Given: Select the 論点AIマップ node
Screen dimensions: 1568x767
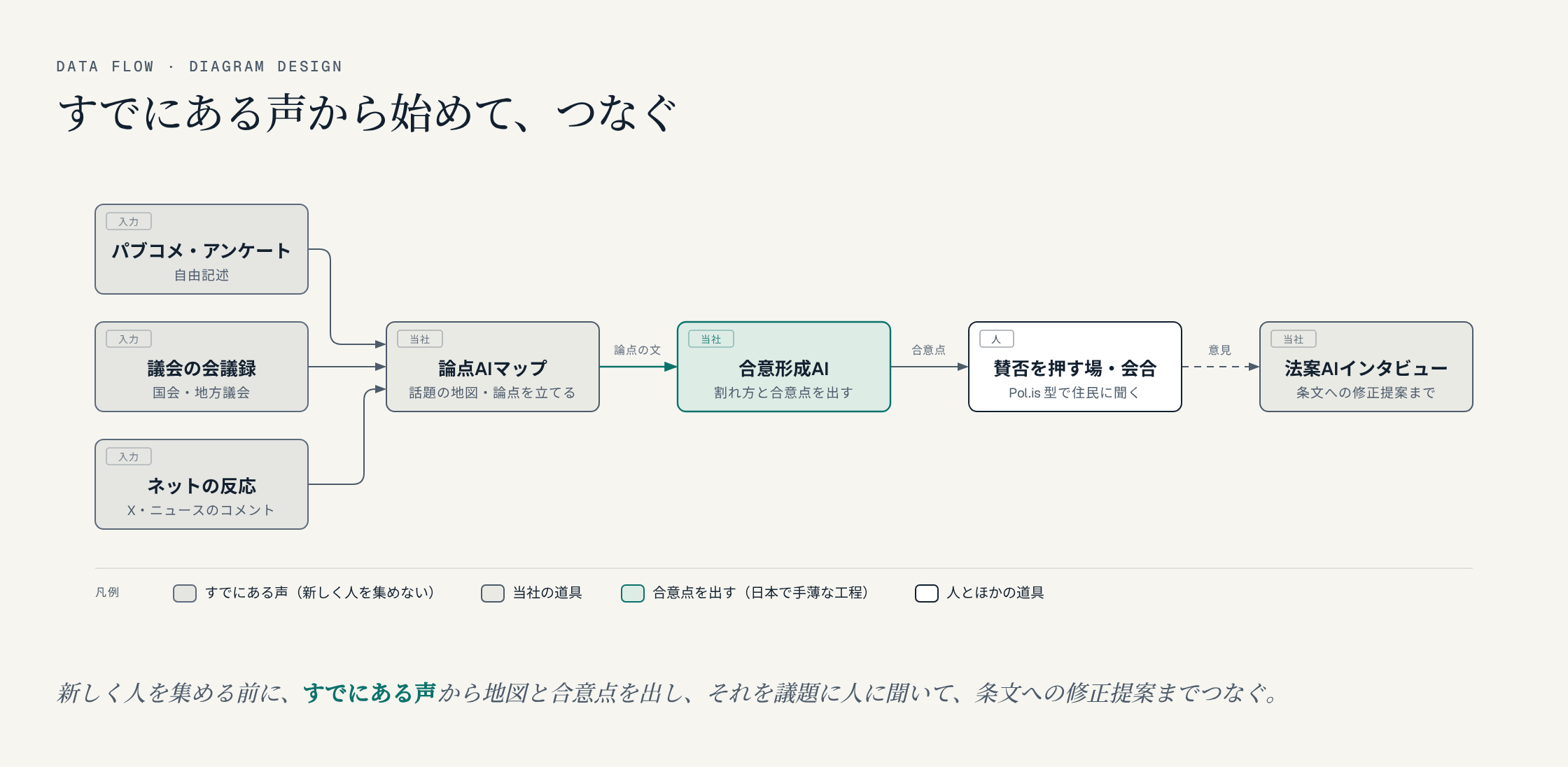Looking at the screenshot, I should click(493, 367).
